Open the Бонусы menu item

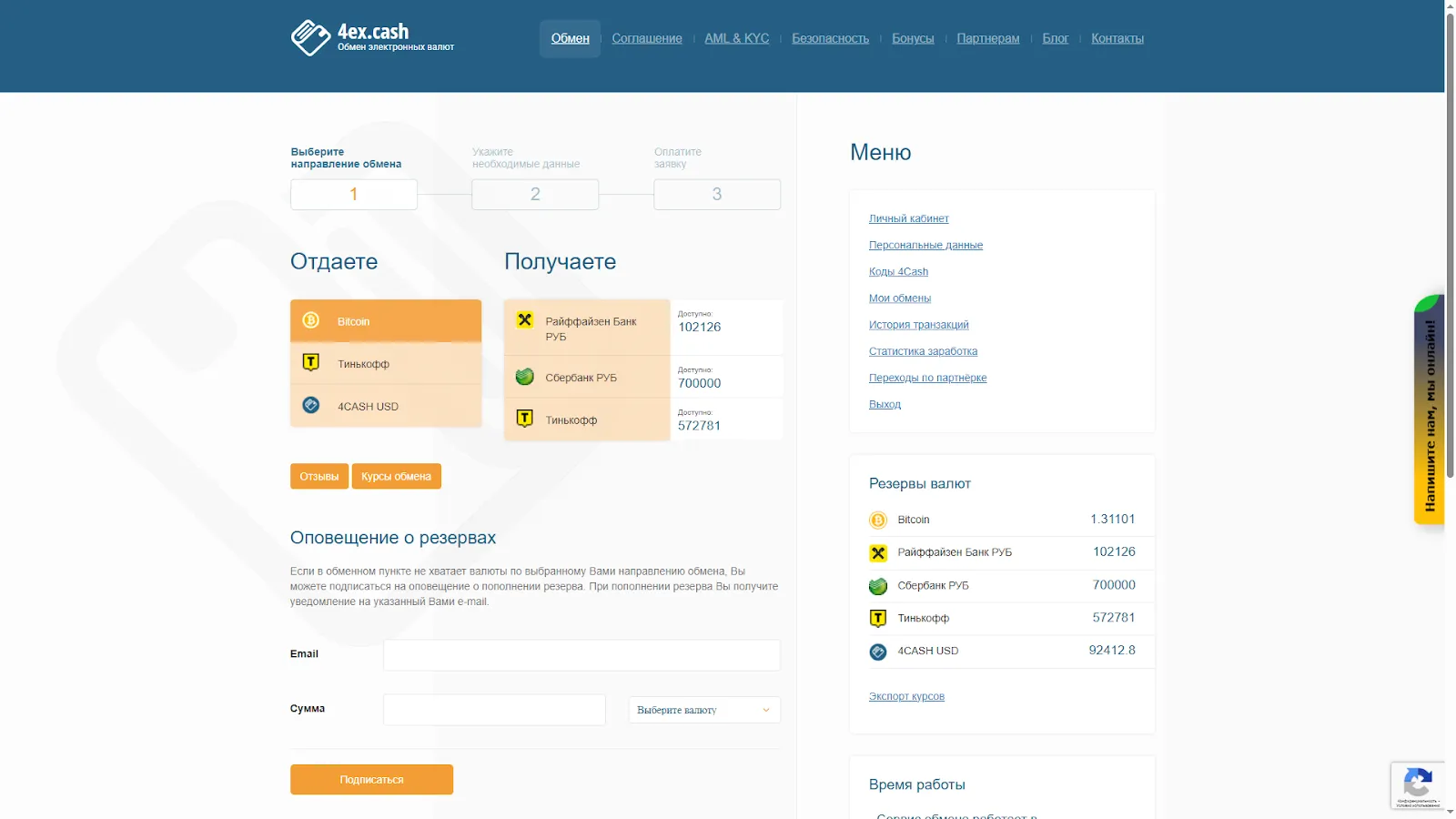pos(913,38)
